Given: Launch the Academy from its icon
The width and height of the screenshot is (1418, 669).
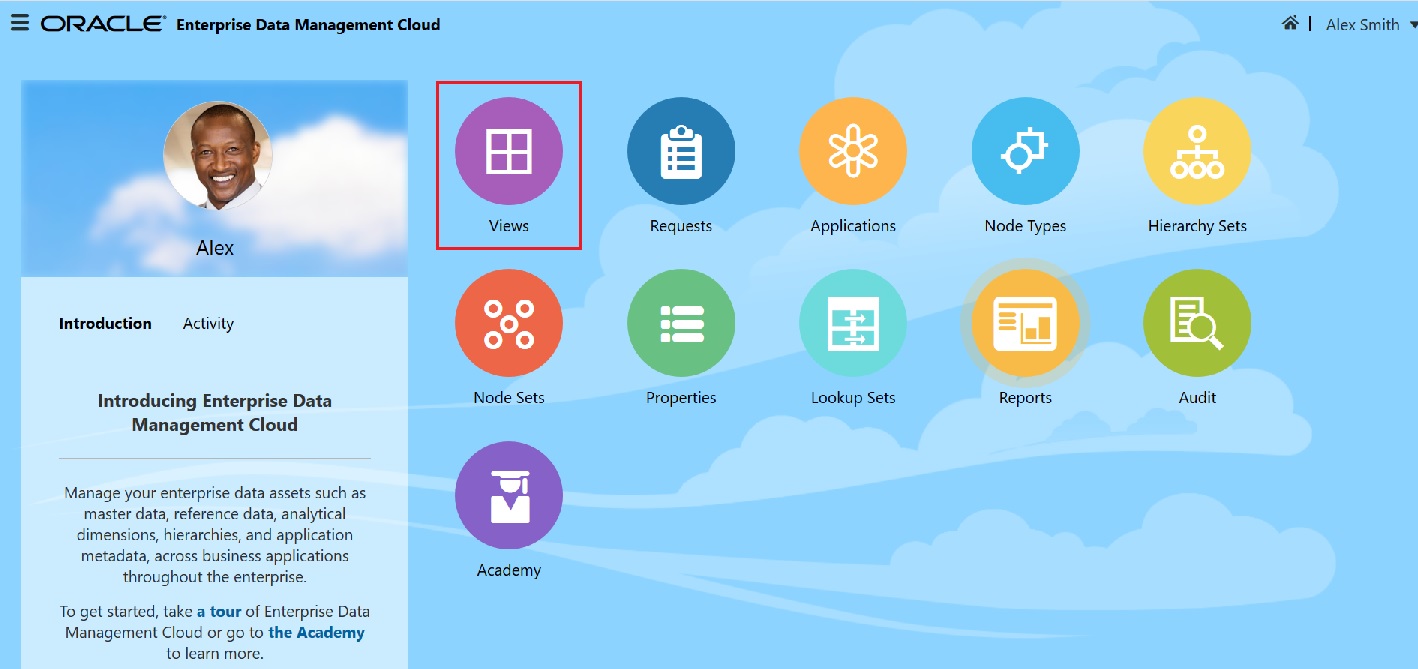Looking at the screenshot, I should [509, 495].
